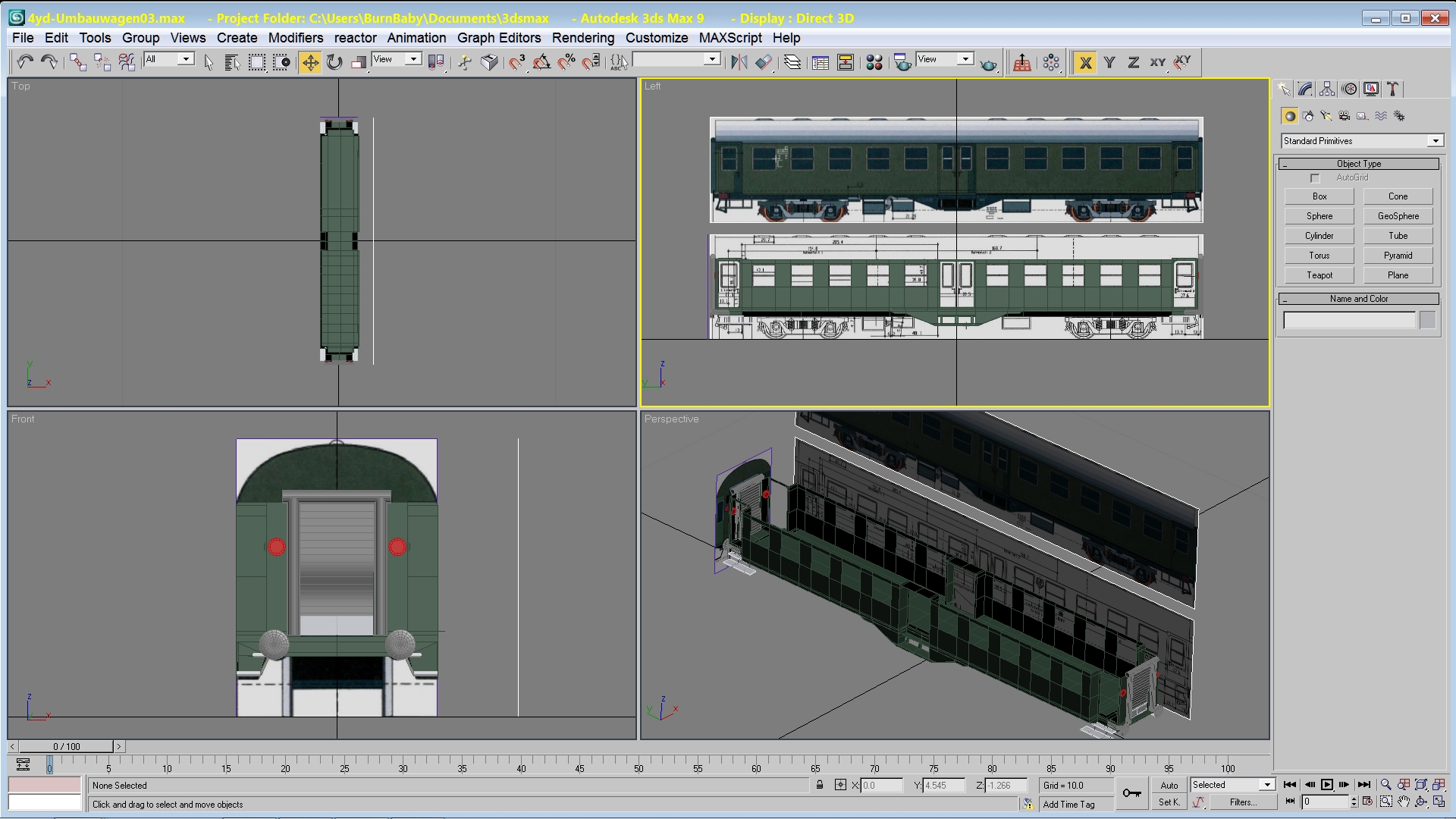Collapse the Object Type rollout

click(1358, 164)
